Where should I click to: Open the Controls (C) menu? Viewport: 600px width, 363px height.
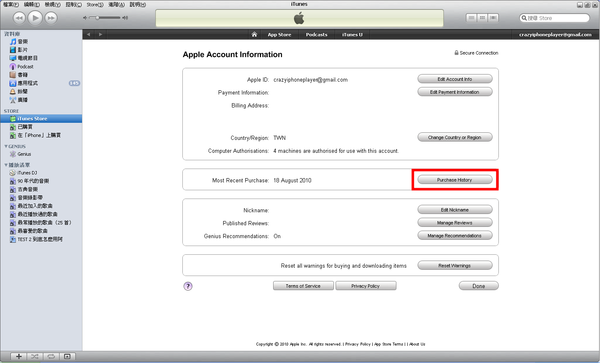(73, 5)
